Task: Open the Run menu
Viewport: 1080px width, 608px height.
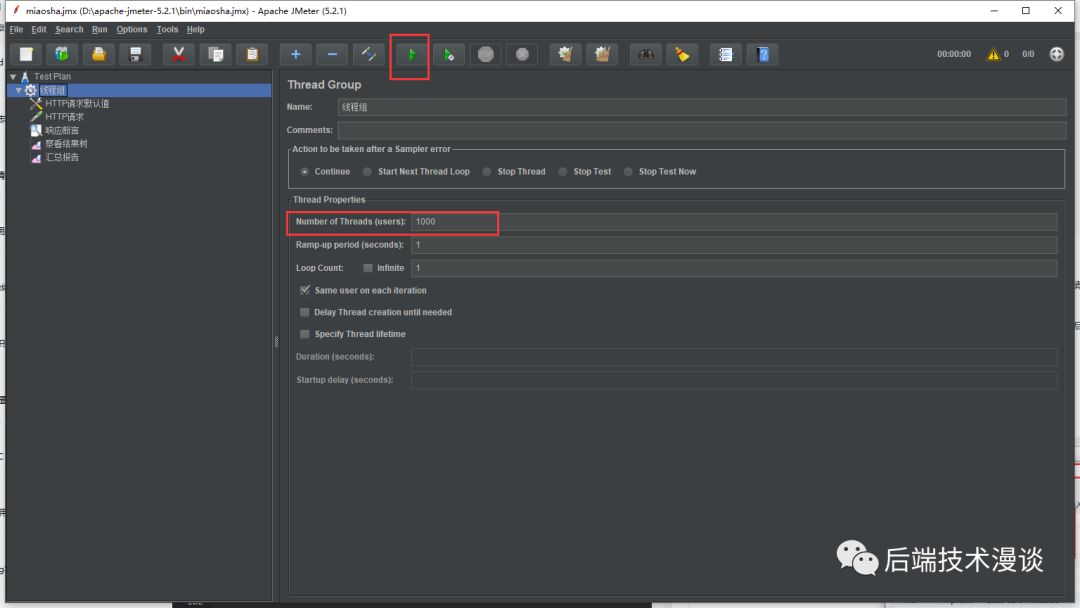Action: [x=99, y=30]
